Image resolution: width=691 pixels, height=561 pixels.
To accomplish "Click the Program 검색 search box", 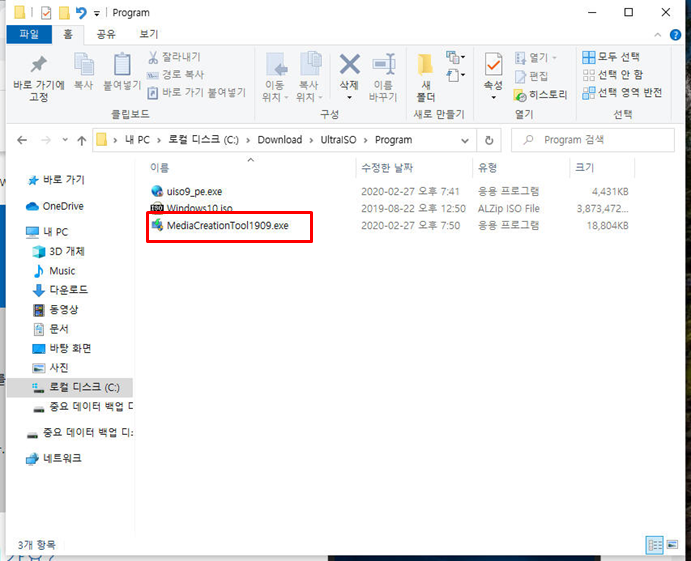I will coord(593,140).
